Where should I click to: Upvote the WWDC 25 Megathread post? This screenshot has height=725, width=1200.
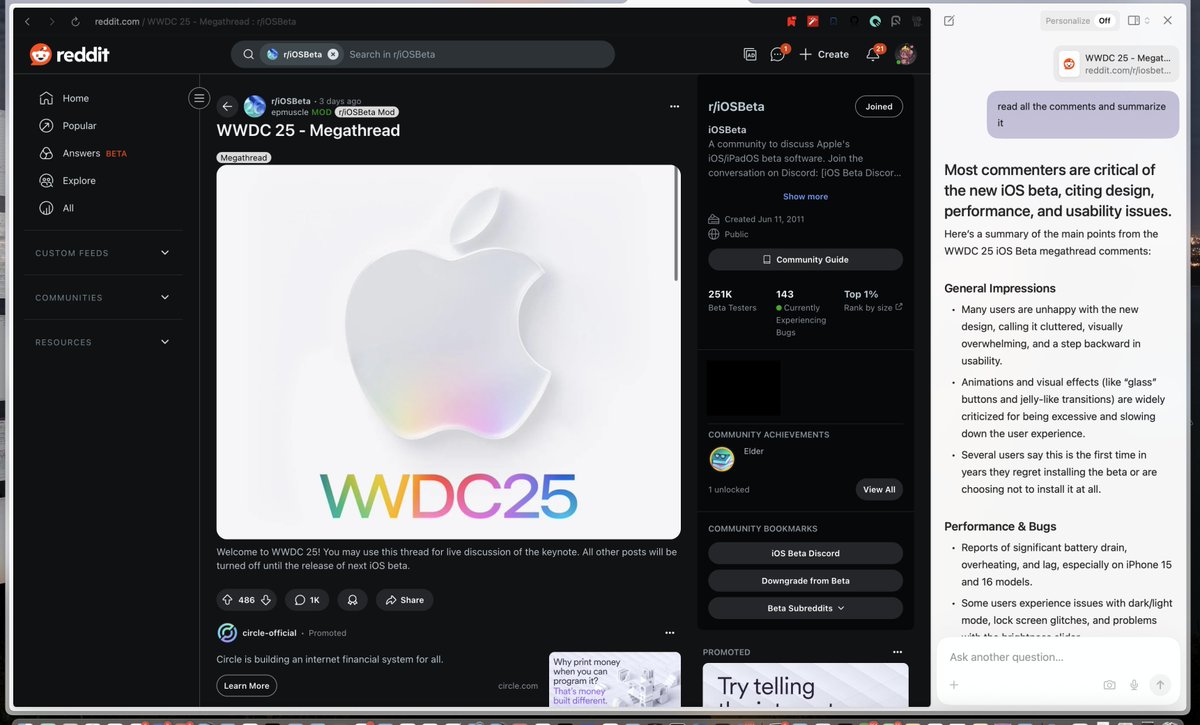(x=227, y=600)
